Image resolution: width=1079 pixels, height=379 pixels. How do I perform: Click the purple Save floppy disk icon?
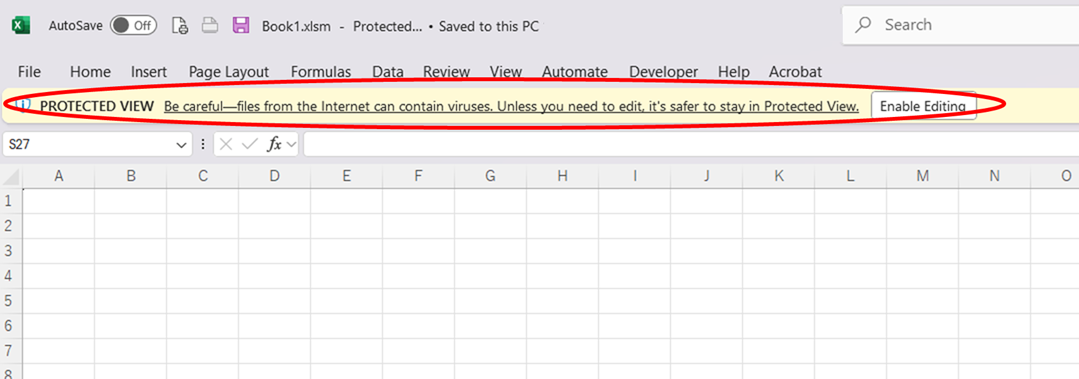tap(241, 26)
